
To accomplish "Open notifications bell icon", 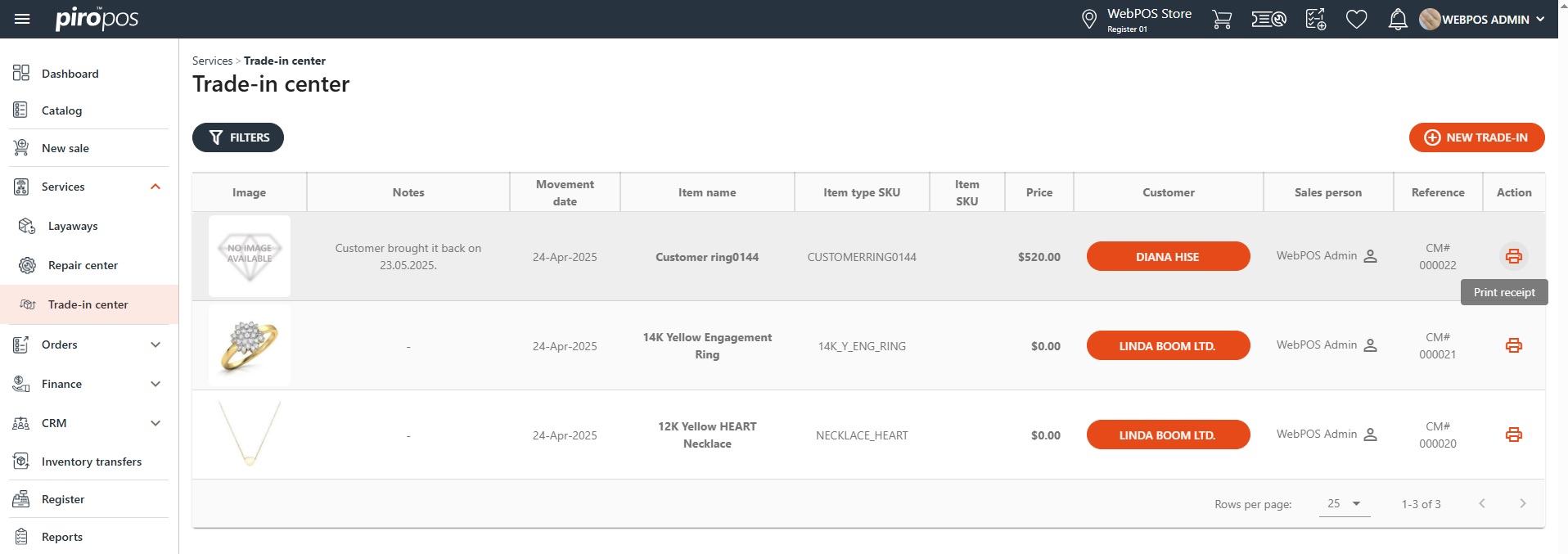I will click(1398, 19).
